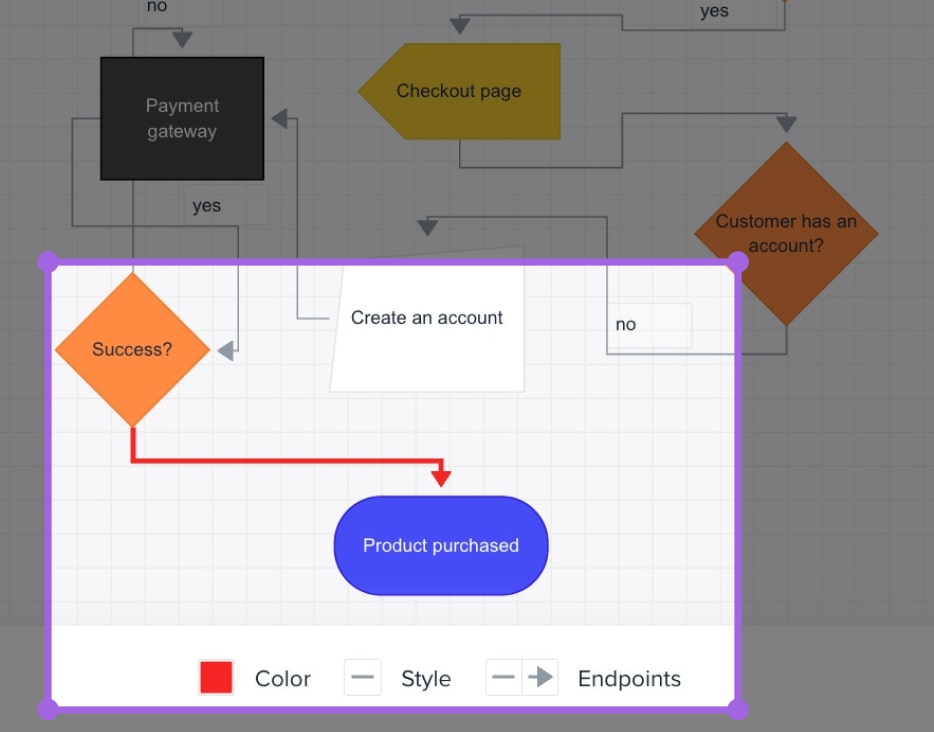Open the Endpoints arrow selector icon
Screen dimensions: 934x732
(x=521, y=678)
